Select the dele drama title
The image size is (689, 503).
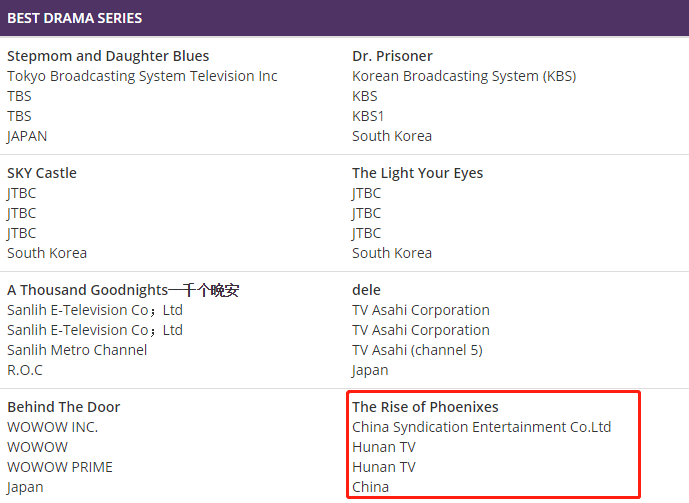point(366,290)
